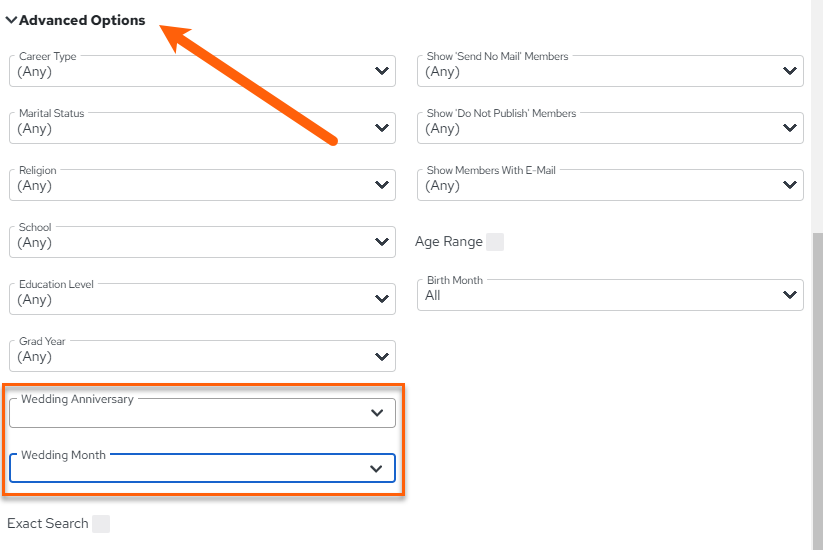Click the Education Level dropdown arrow
823x550 pixels.
(382, 299)
